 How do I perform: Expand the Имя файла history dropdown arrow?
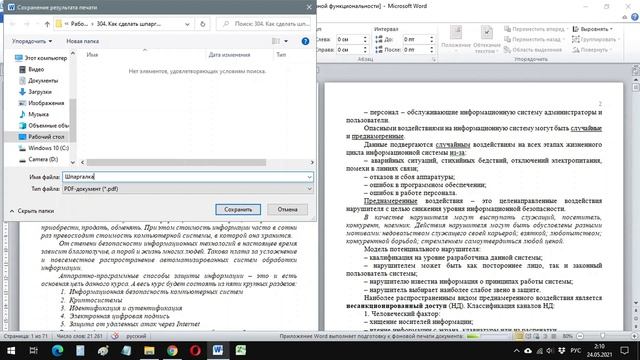click(309, 177)
